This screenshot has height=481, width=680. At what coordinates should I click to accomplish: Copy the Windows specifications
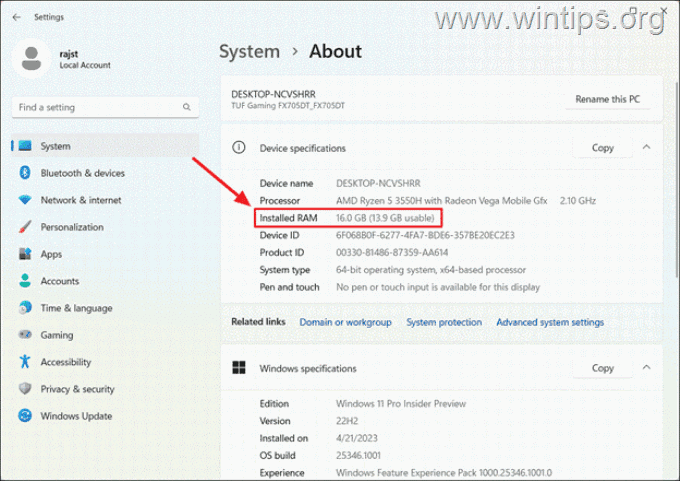603,368
